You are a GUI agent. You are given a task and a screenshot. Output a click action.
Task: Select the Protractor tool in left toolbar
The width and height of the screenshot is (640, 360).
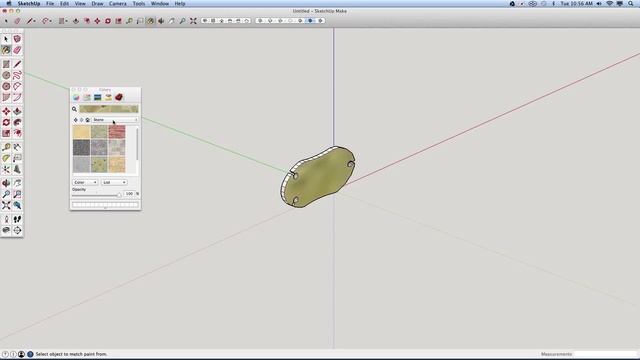point(6,158)
